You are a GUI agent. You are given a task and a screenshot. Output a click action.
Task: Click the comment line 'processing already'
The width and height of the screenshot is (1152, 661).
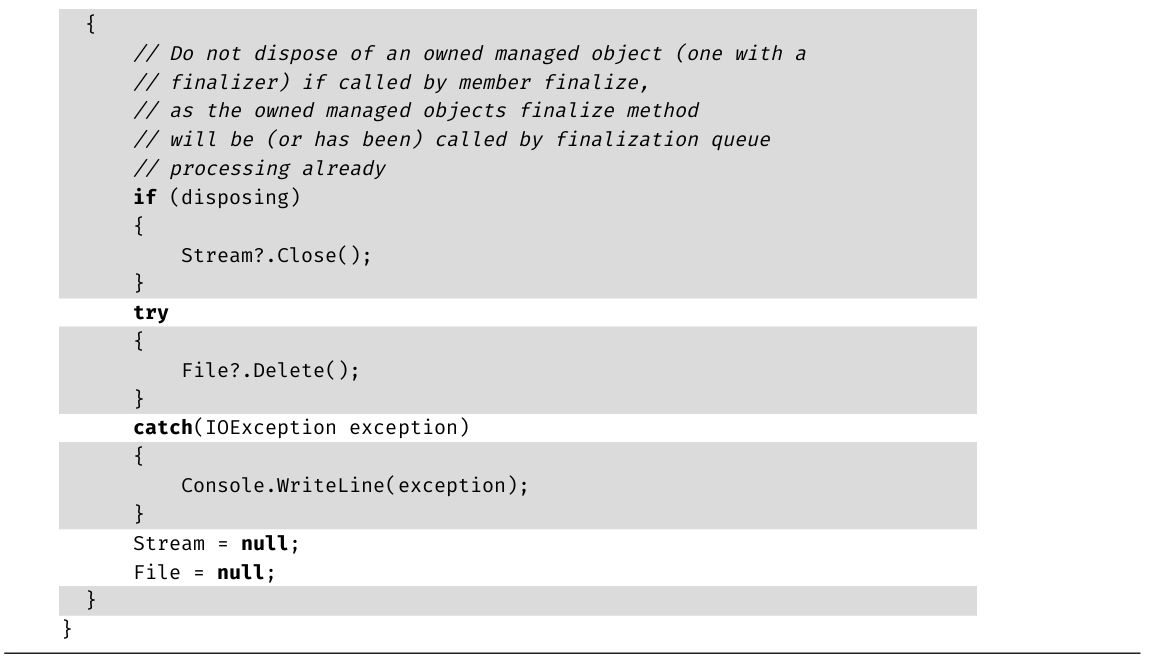(x=260, y=168)
